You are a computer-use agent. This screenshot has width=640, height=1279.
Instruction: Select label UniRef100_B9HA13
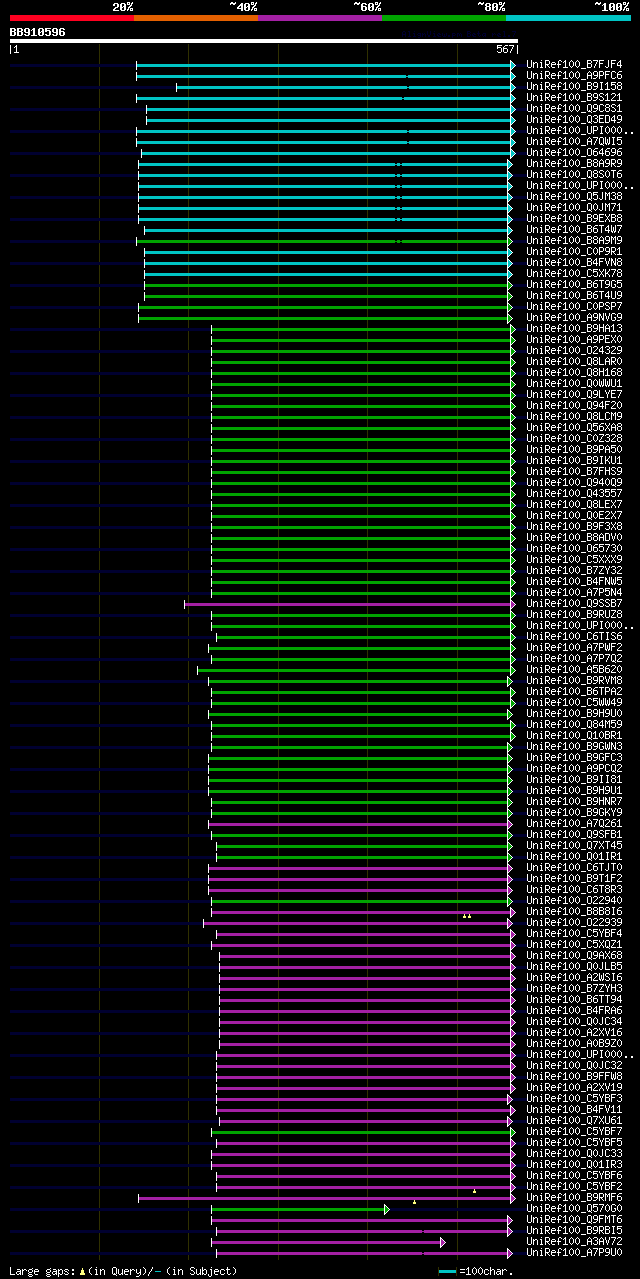click(574, 328)
